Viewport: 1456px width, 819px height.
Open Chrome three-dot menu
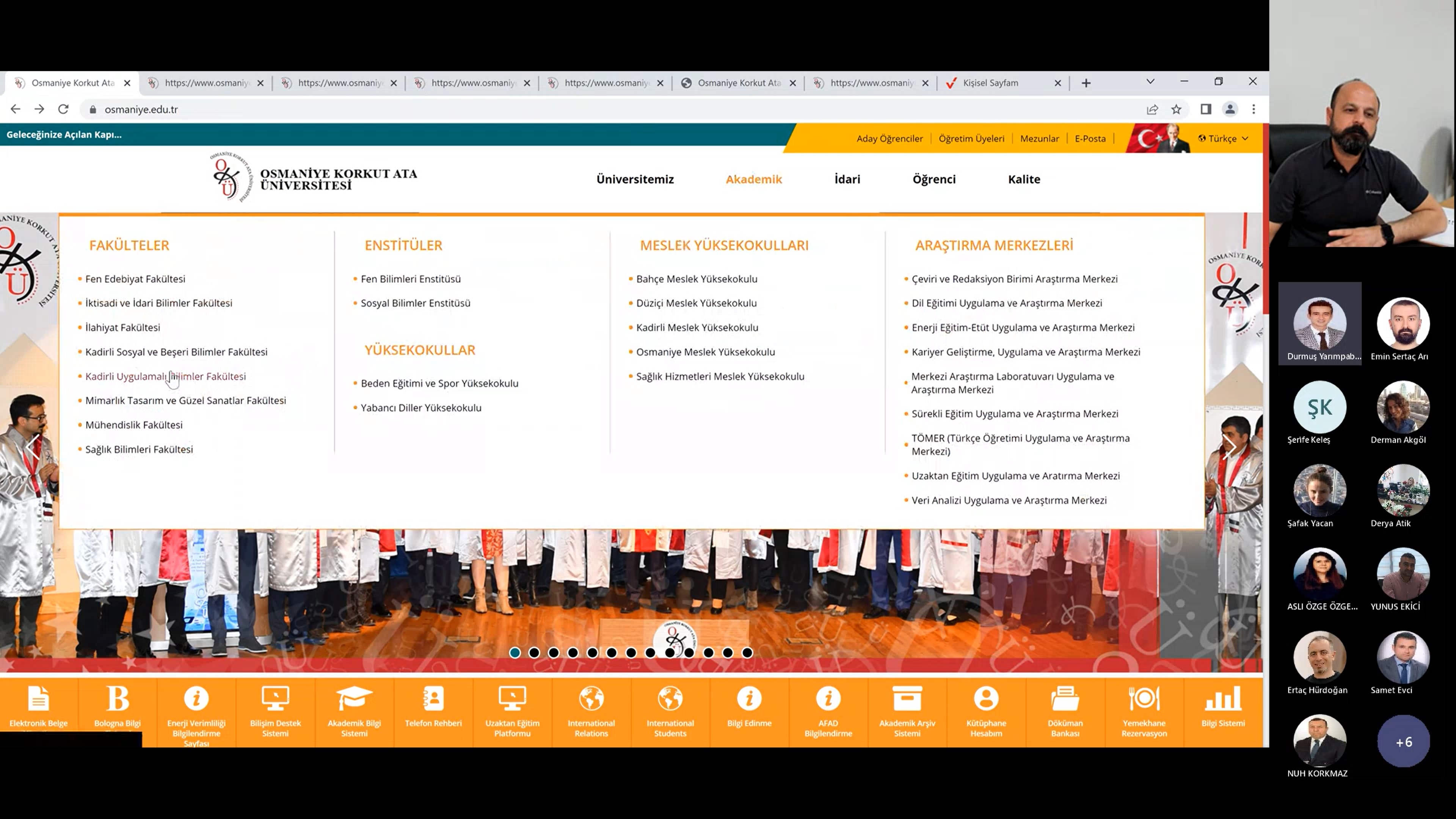tap(1254, 109)
